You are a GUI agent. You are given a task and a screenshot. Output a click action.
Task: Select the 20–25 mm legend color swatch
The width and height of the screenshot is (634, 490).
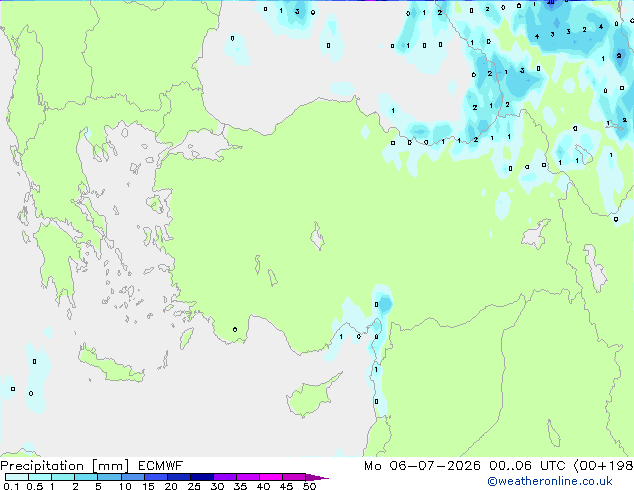[x=178, y=477]
